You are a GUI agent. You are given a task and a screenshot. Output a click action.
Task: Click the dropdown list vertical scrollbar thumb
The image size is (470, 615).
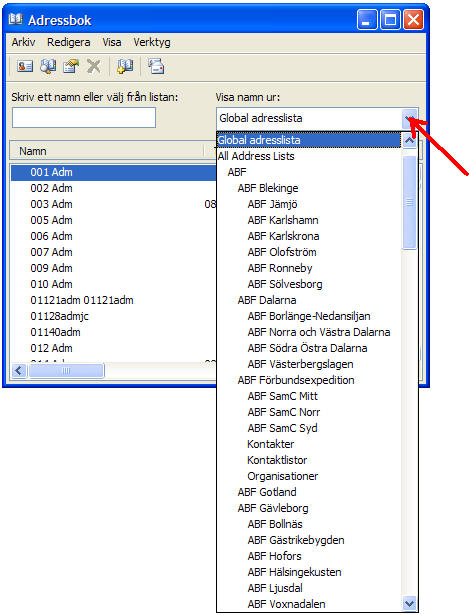(x=410, y=202)
